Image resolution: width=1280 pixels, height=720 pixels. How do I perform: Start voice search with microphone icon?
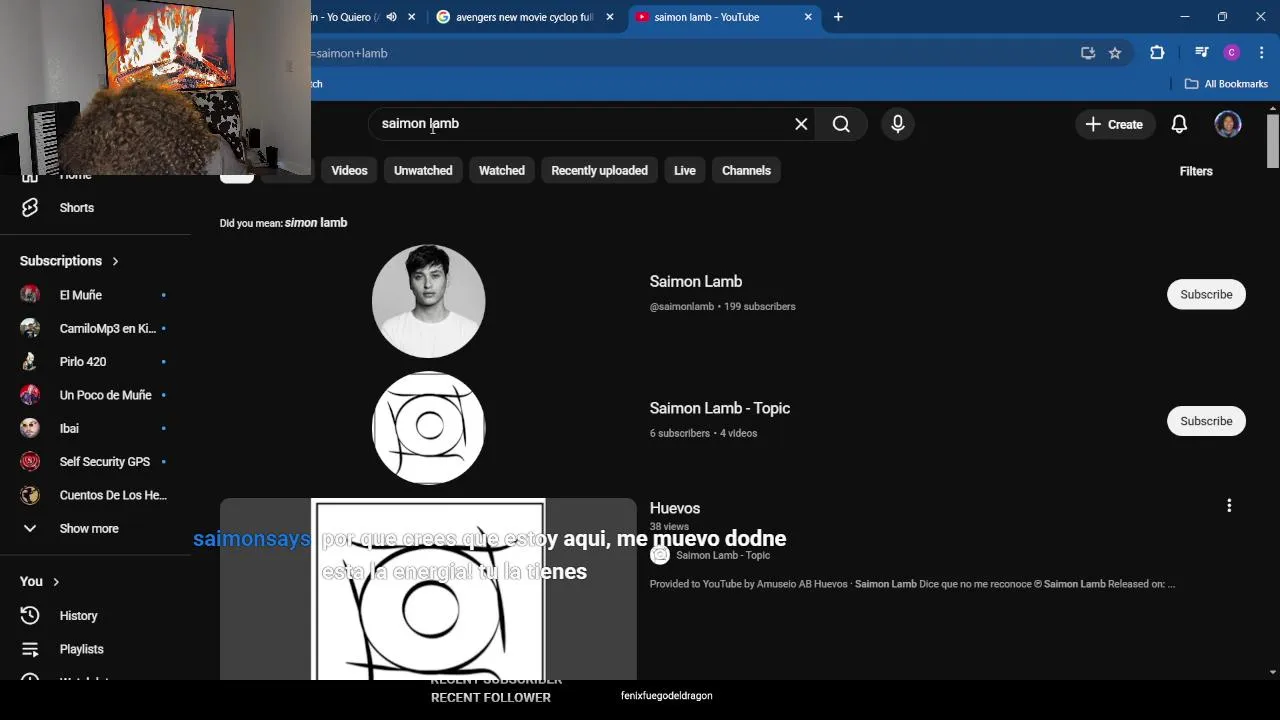(x=898, y=124)
